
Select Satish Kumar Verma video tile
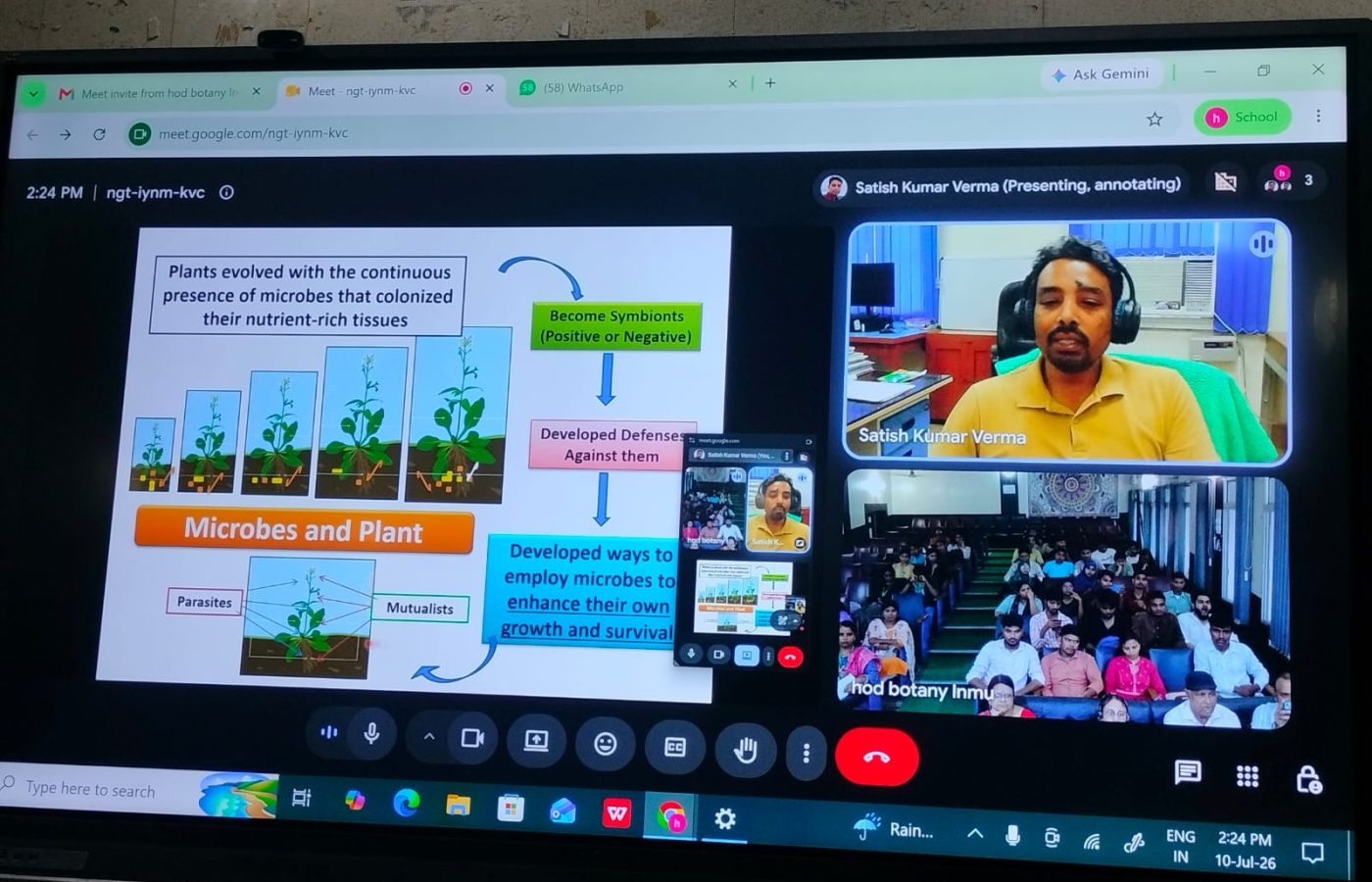coord(1066,341)
